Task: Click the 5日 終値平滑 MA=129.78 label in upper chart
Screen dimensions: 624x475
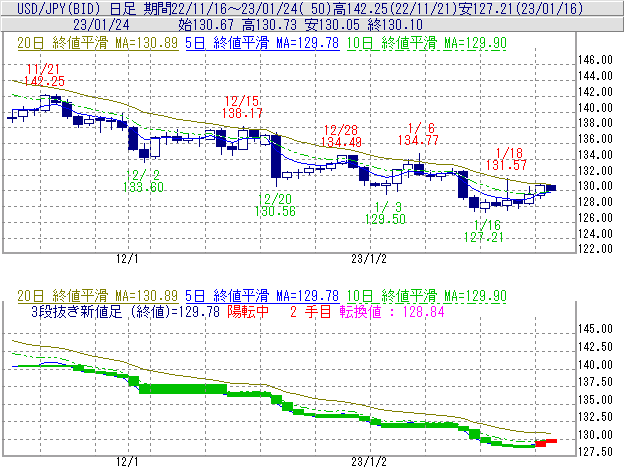Action: click(x=262, y=43)
